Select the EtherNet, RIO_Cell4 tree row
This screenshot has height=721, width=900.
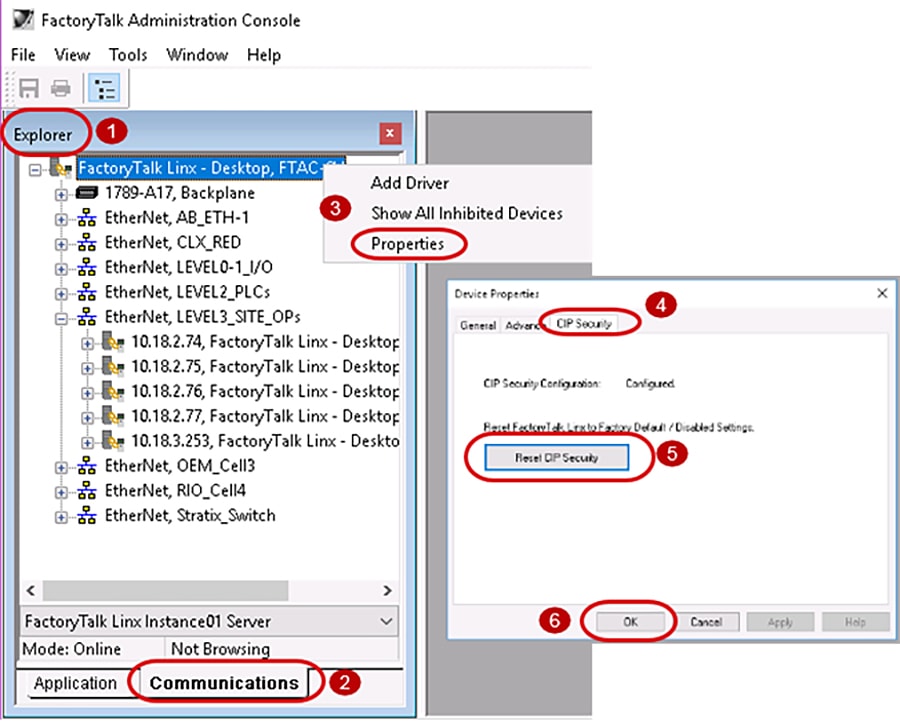175,490
